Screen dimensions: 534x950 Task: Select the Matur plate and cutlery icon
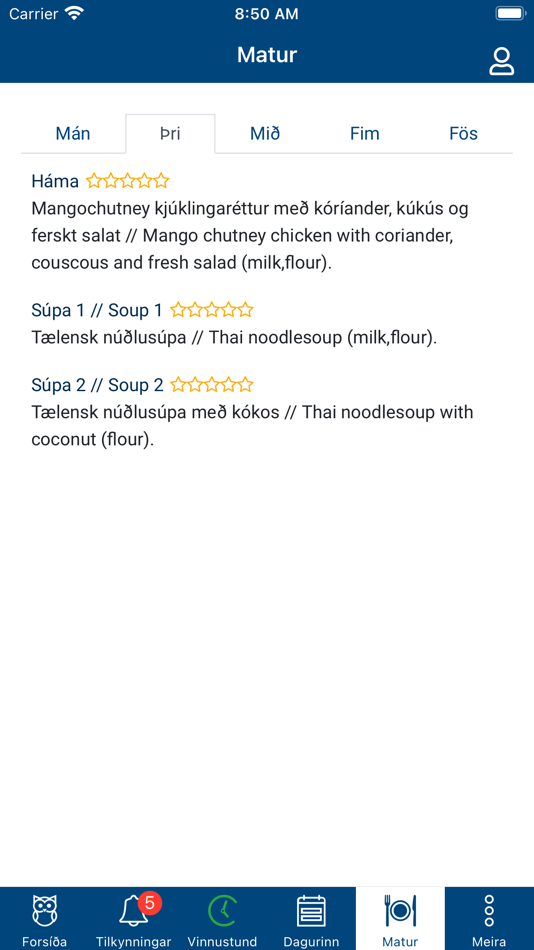(x=400, y=911)
